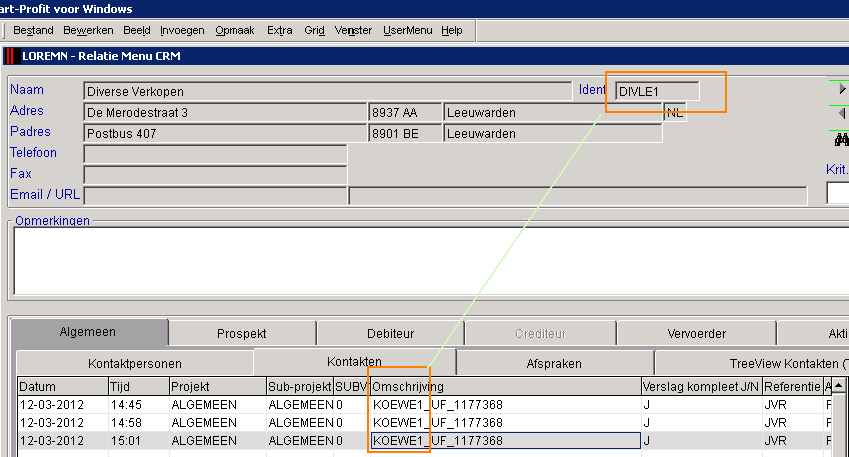The width and height of the screenshot is (849, 457).
Task: Click the Projekt column header
Action: [x=218, y=387]
